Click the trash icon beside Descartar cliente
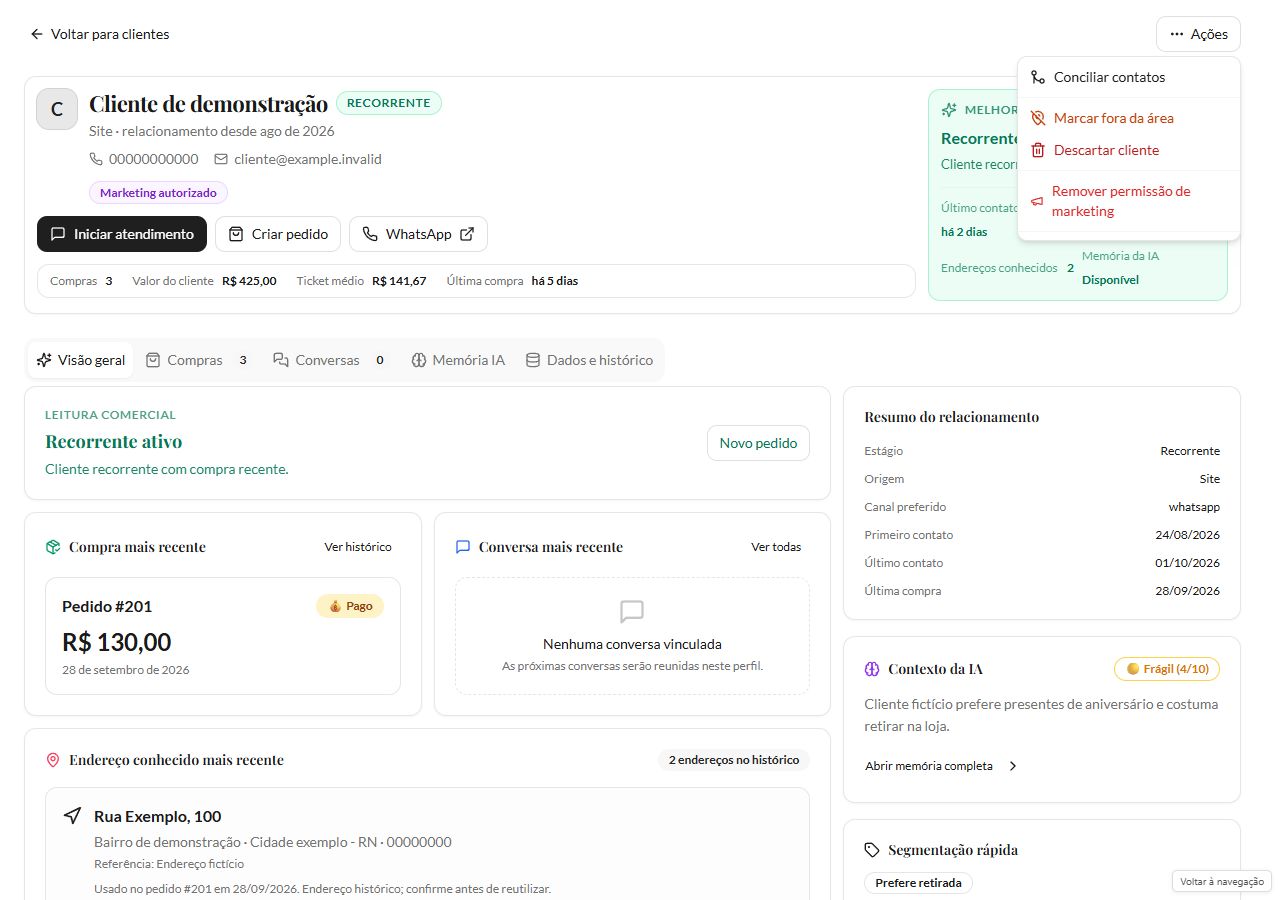Screen dimensions: 1280x900 (x=1038, y=150)
